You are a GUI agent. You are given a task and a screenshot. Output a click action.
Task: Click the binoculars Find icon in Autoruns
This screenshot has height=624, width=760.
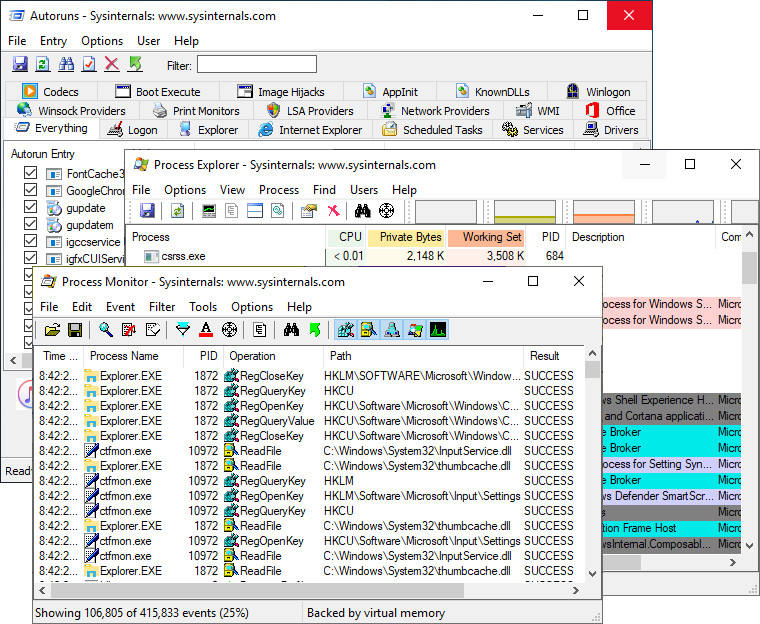[x=66, y=64]
